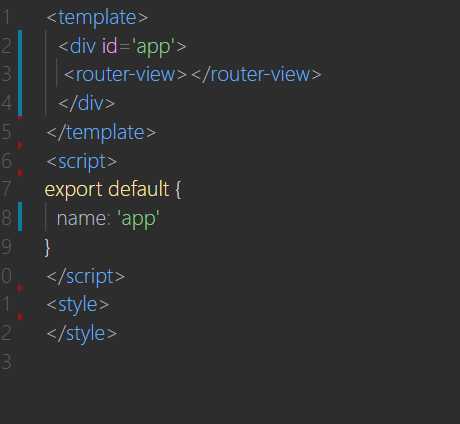The width and height of the screenshot is (460, 424).
Task: Click the closing router-view tag
Action: click(x=256, y=74)
